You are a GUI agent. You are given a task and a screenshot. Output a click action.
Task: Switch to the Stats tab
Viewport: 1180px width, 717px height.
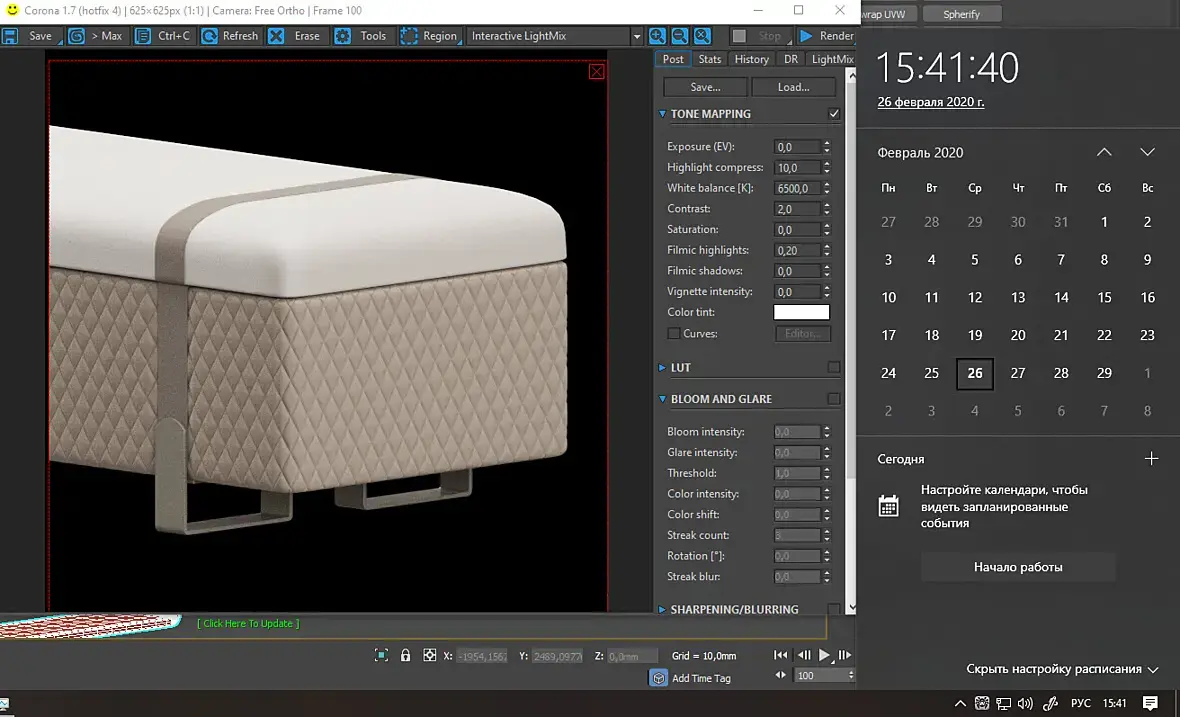point(710,59)
